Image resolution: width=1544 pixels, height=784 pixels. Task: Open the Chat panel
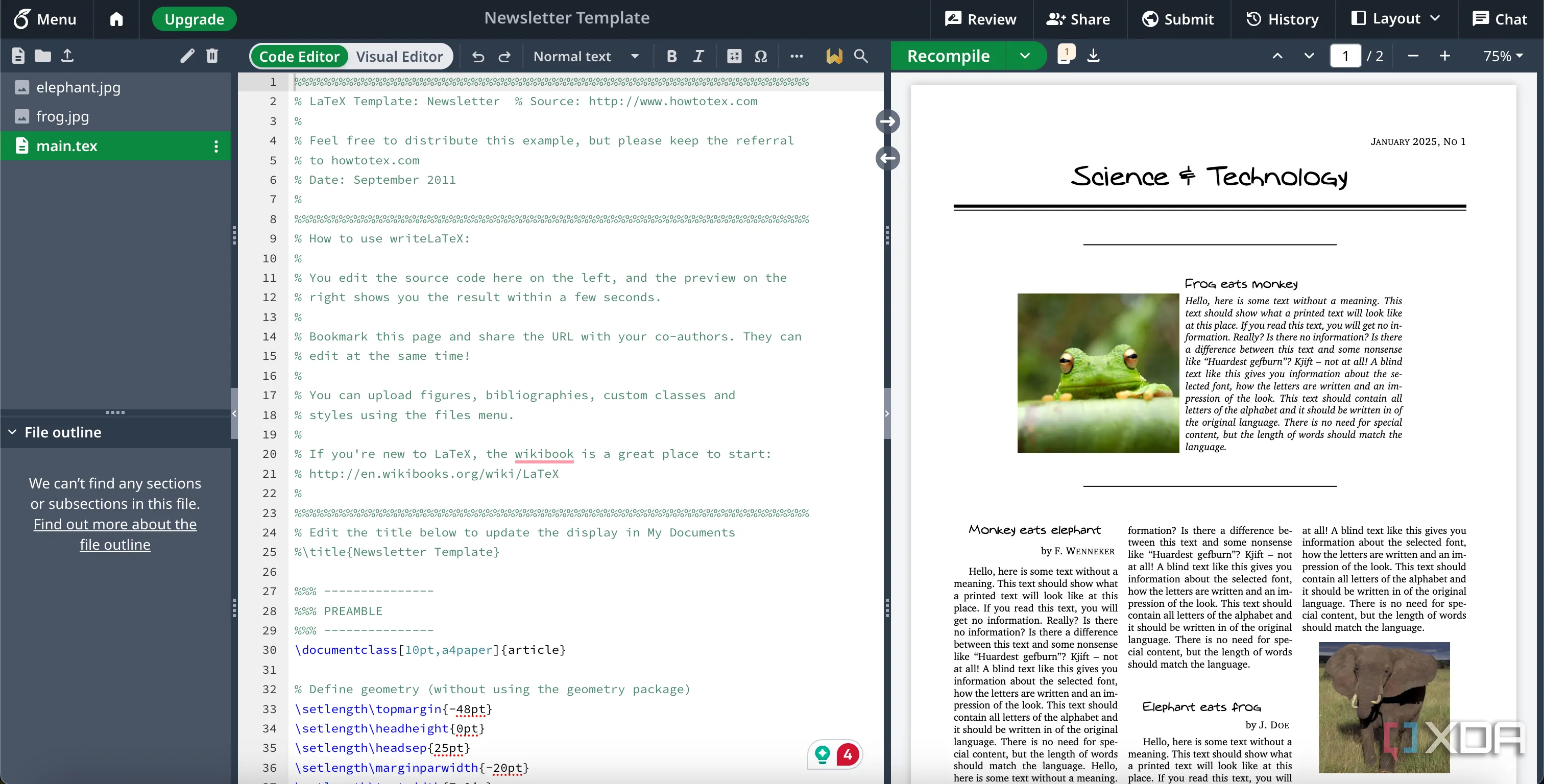click(1500, 19)
